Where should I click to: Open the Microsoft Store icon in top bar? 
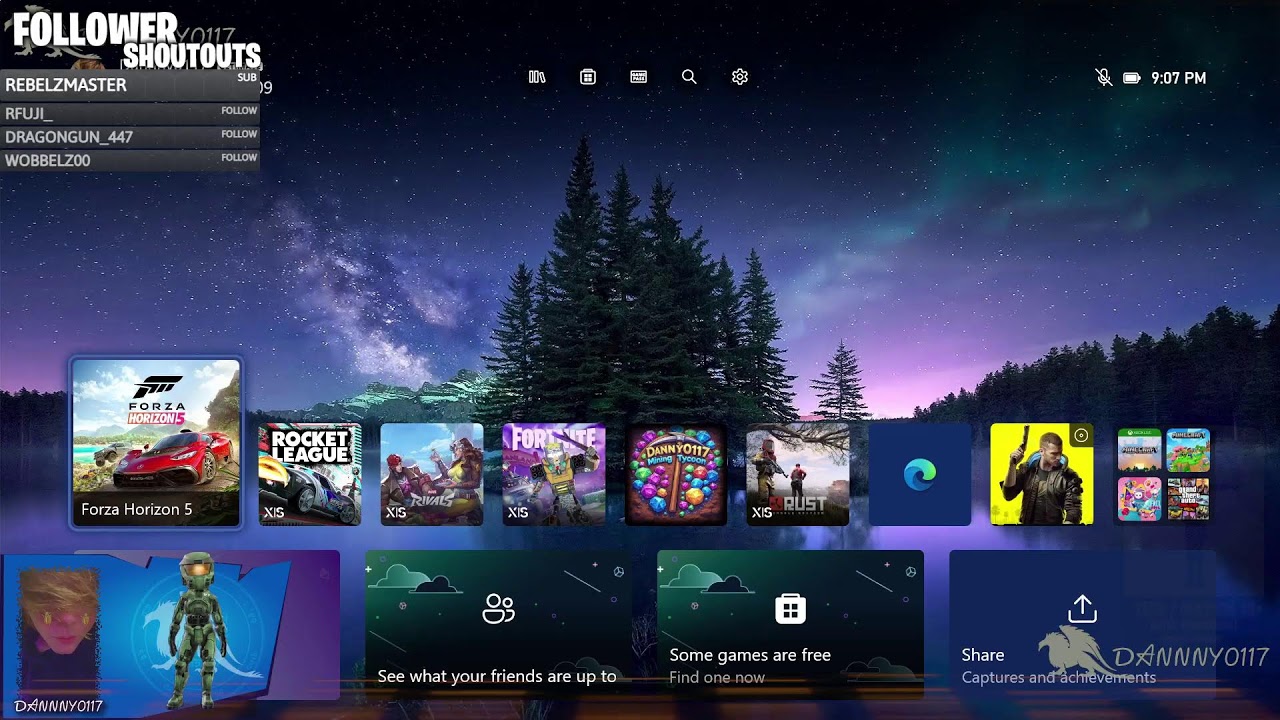[x=588, y=77]
